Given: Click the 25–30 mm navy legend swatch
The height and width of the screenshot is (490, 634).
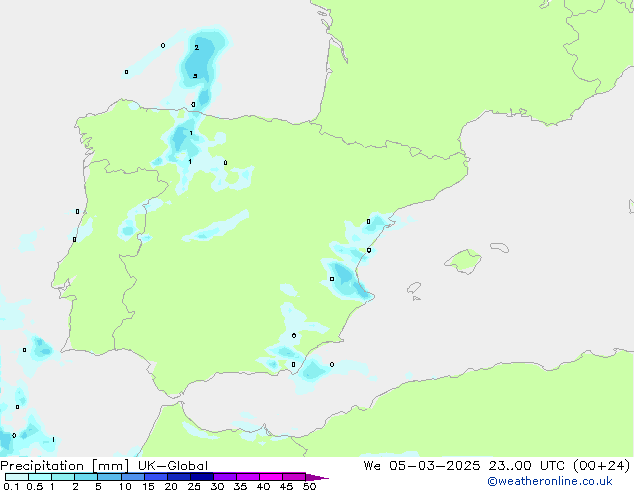Looking at the screenshot, I should coord(201,477).
